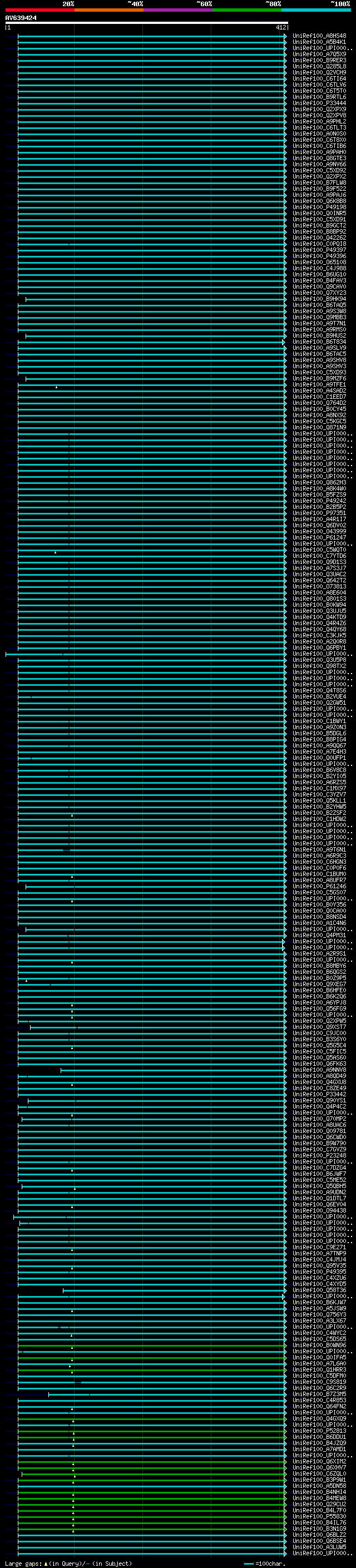Select the UniRef100_Q801S3 label

click(319, 599)
